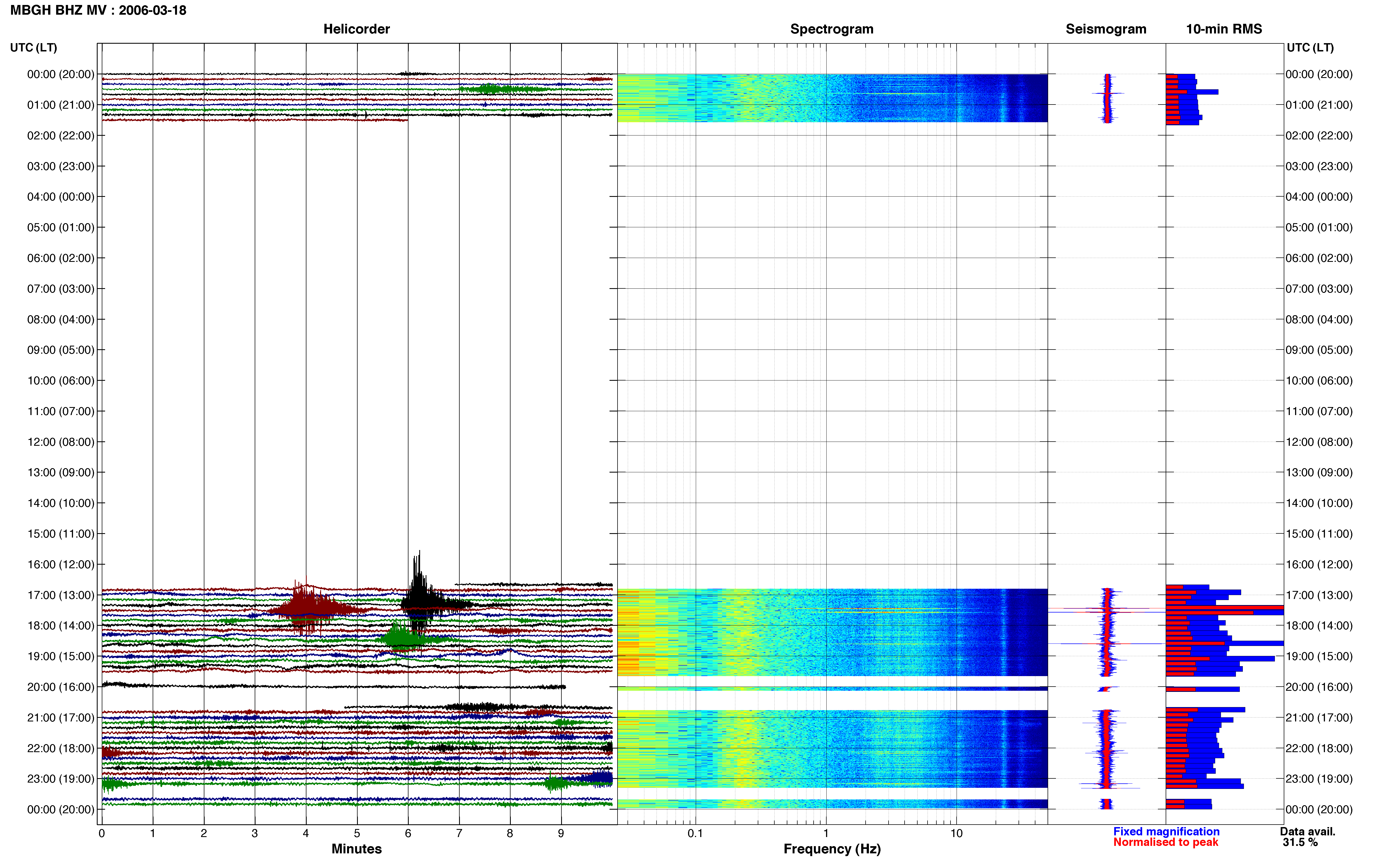Click the minute '5' tick on helicorder axis
The image size is (1388, 868).
[x=357, y=833]
